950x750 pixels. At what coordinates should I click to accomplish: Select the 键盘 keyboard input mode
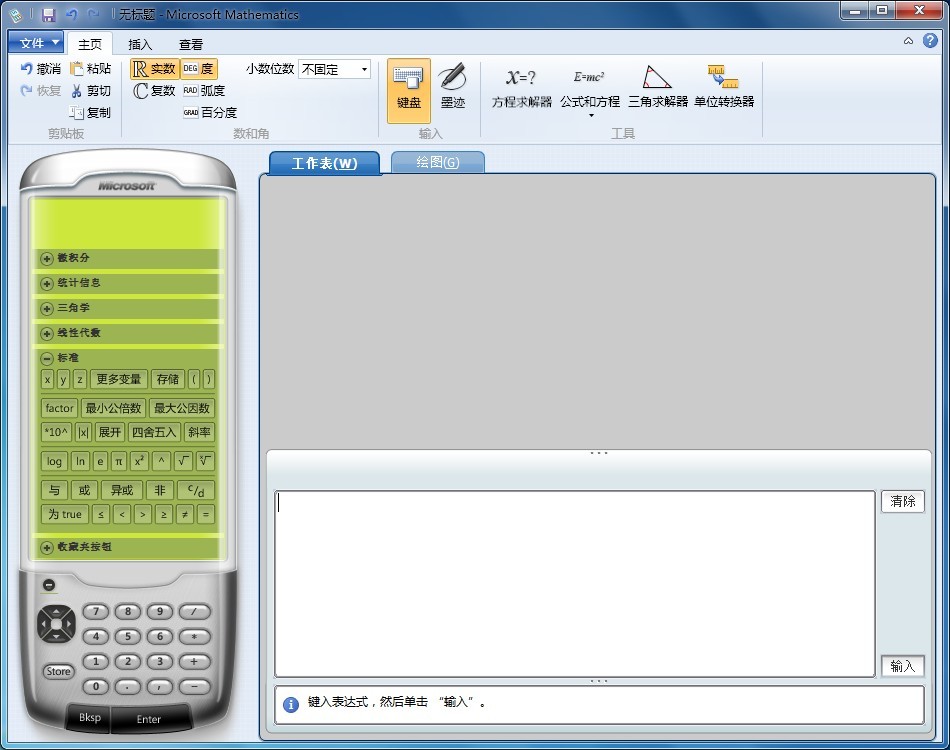408,86
